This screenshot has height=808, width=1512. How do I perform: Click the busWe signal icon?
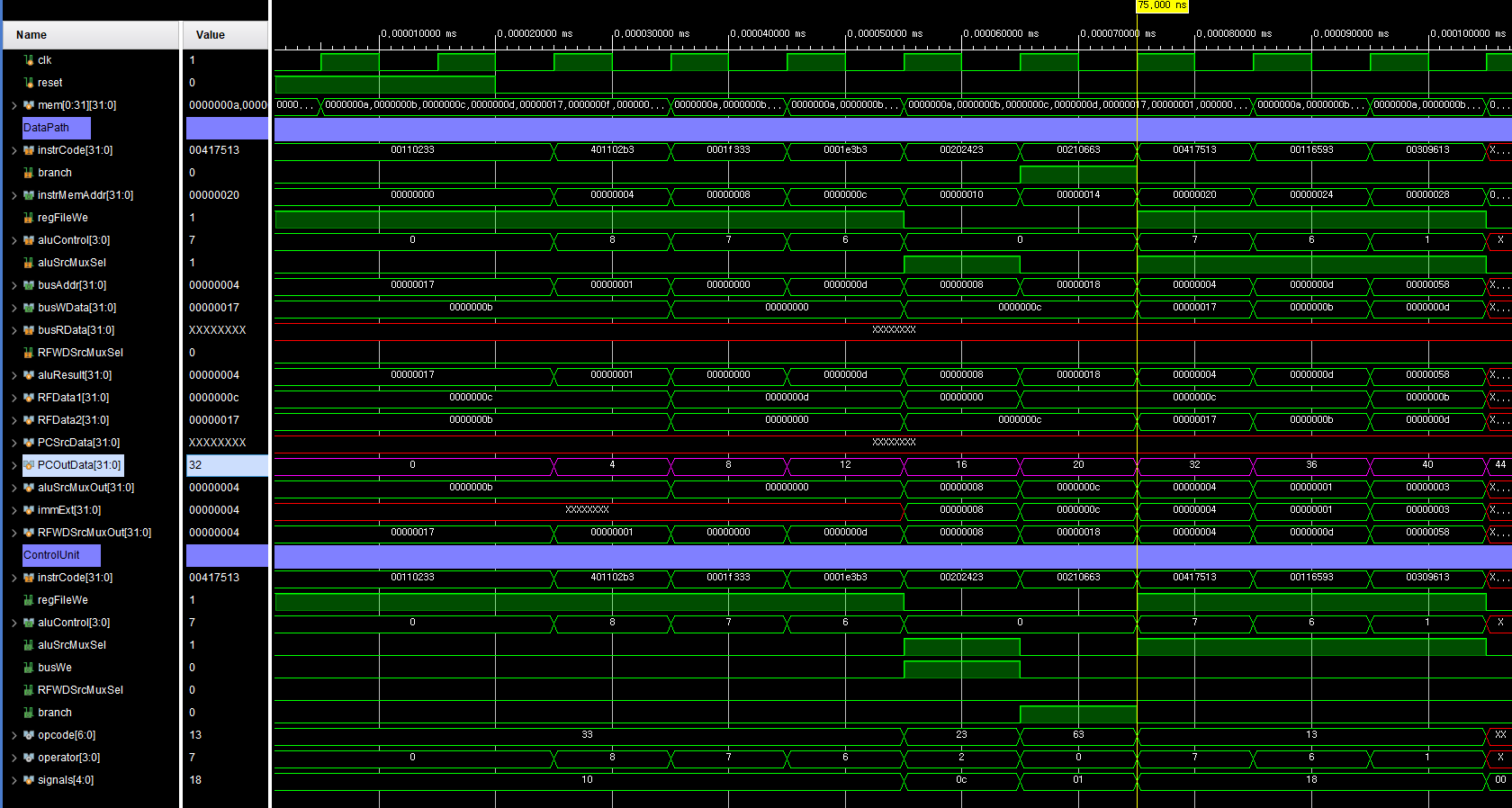coord(29,668)
